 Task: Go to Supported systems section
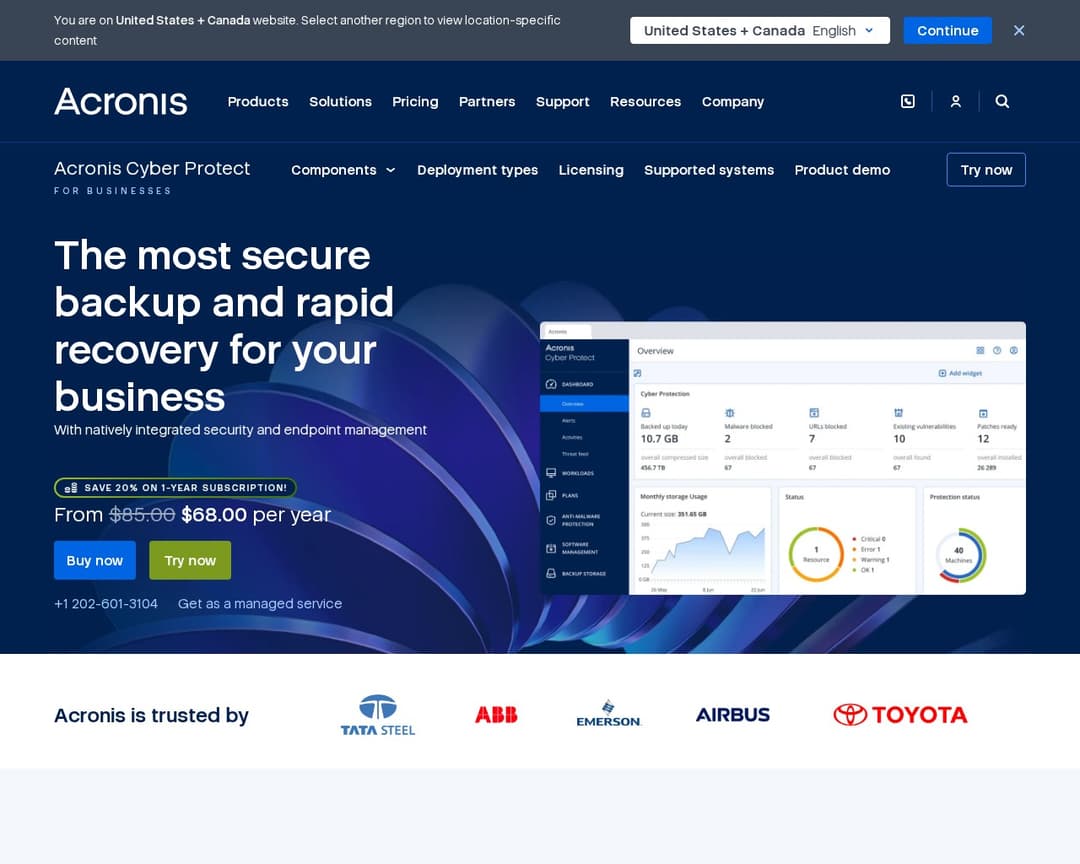[x=709, y=170]
